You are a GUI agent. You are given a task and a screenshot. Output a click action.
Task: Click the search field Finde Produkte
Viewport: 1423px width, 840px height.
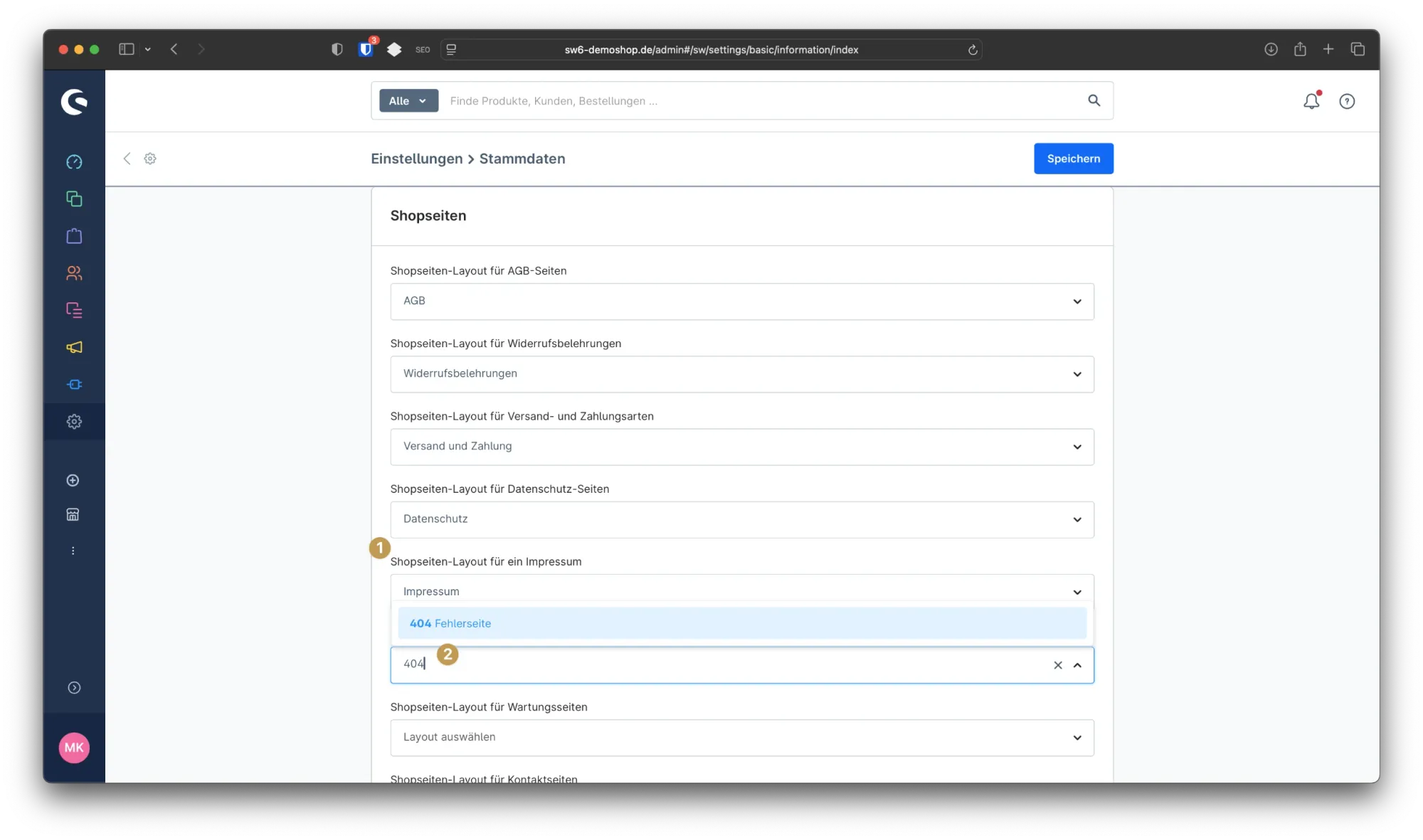(761, 101)
